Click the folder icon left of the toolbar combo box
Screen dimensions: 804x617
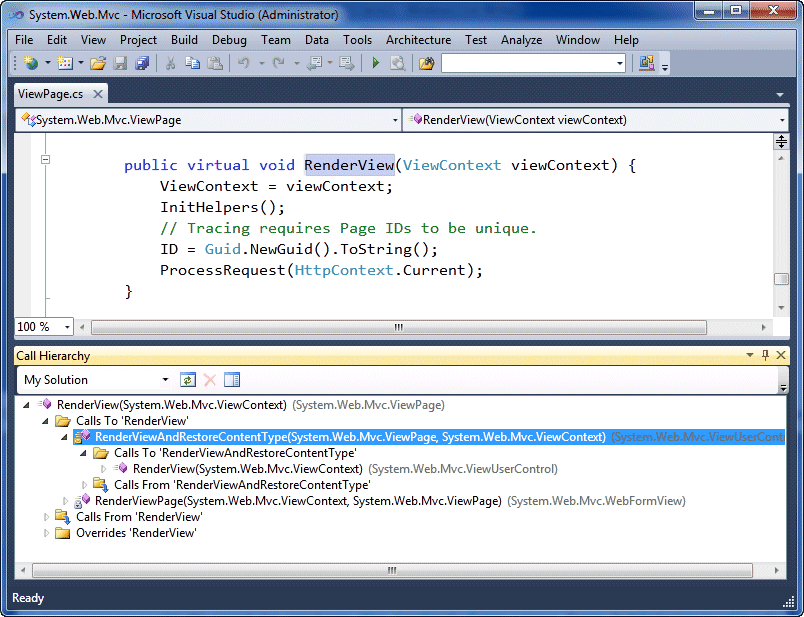426,63
